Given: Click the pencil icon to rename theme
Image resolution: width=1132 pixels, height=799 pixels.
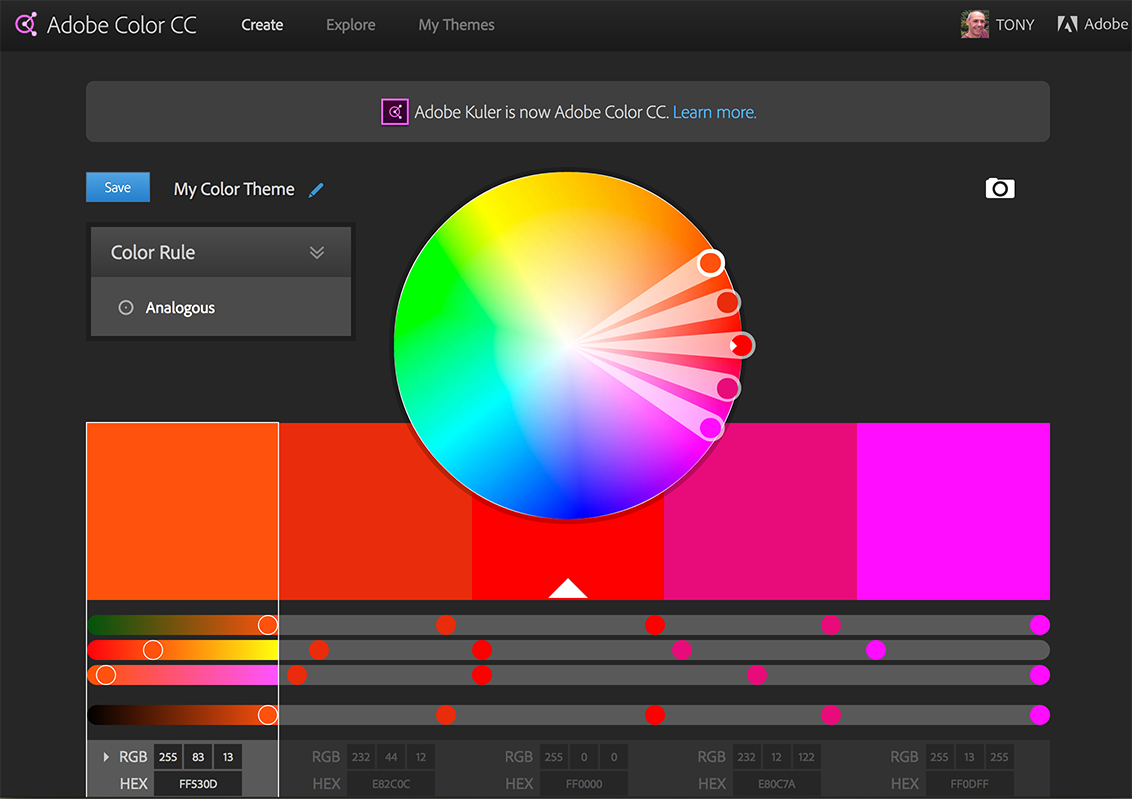Looking at the screenshot, I should (x=316, y=190).
